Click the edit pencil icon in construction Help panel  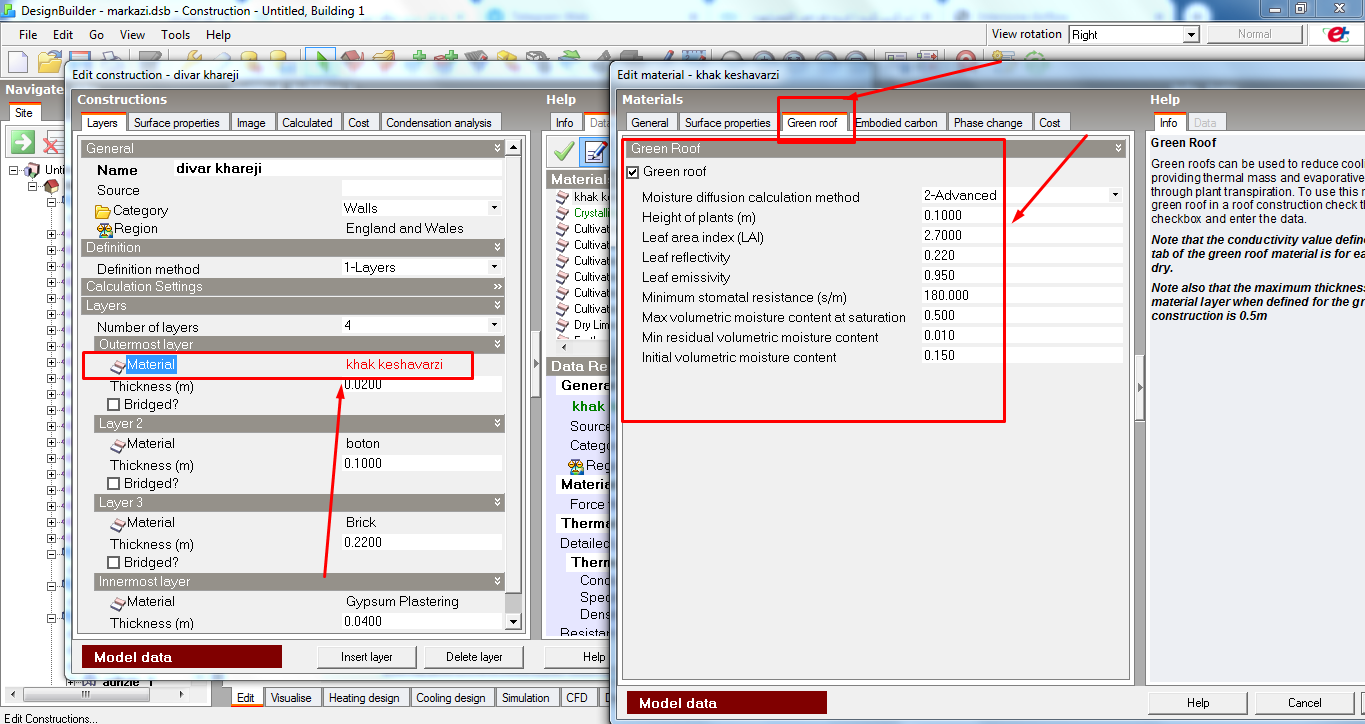pyautogui.click(x=596, y=151)
